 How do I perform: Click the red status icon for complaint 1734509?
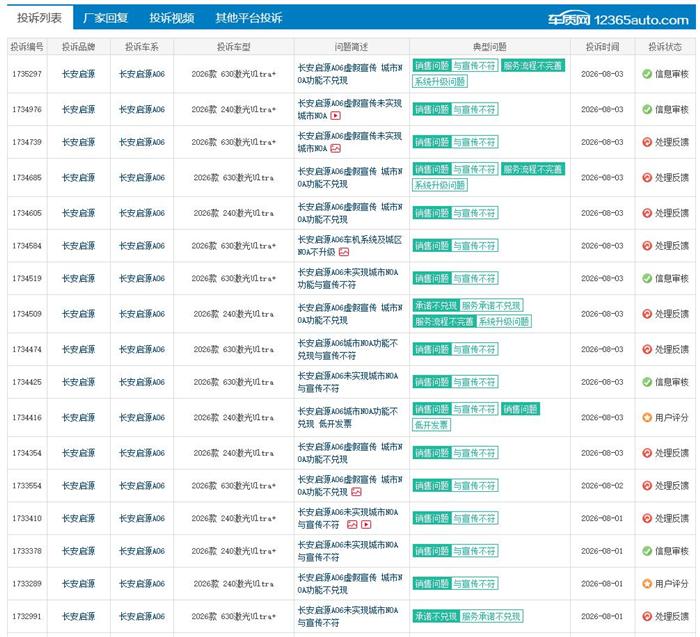647,314
